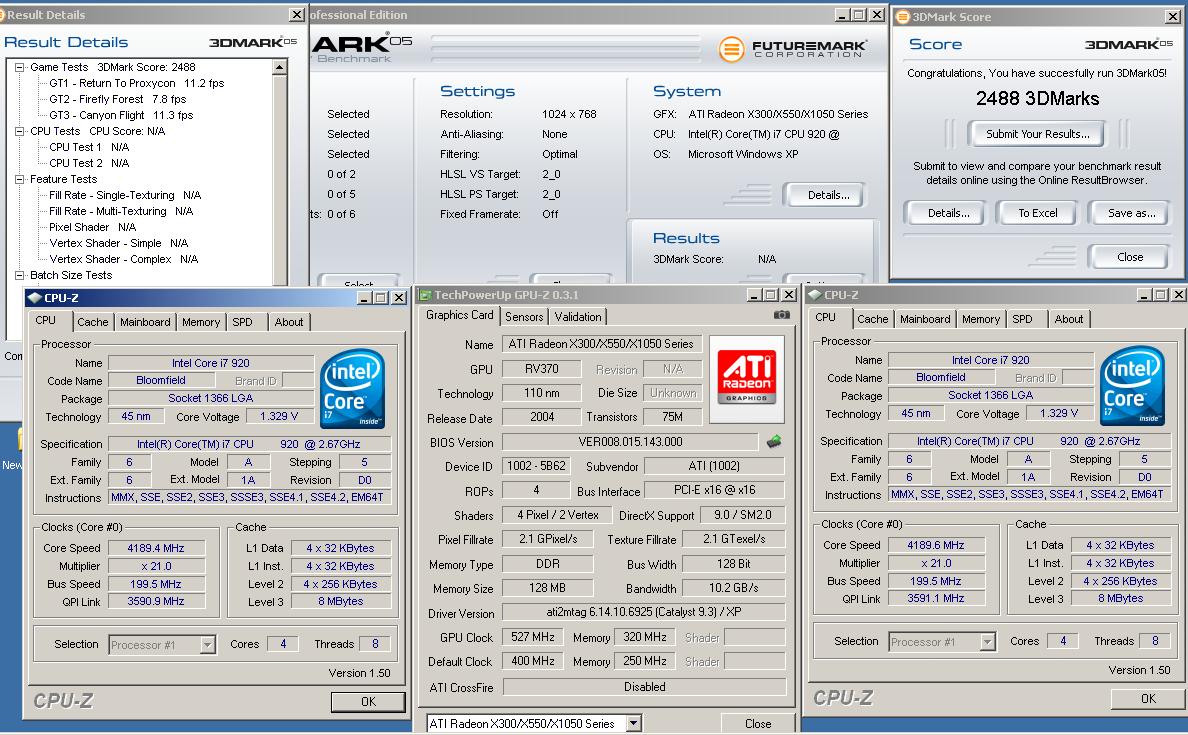The height and width of the screenshot is (735, 1188).
Task: Click Close button in GPU-Z window
Action: (x=758, y=724)
